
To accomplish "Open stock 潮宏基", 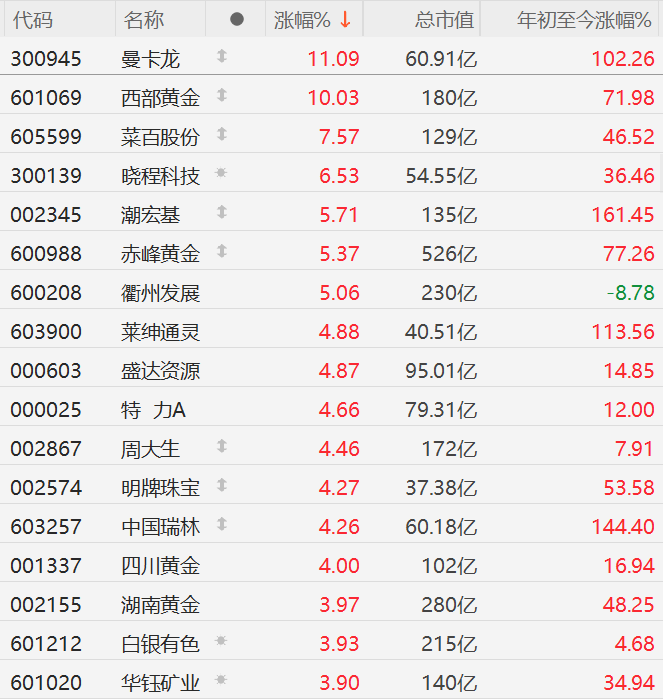I will (150, 215).
